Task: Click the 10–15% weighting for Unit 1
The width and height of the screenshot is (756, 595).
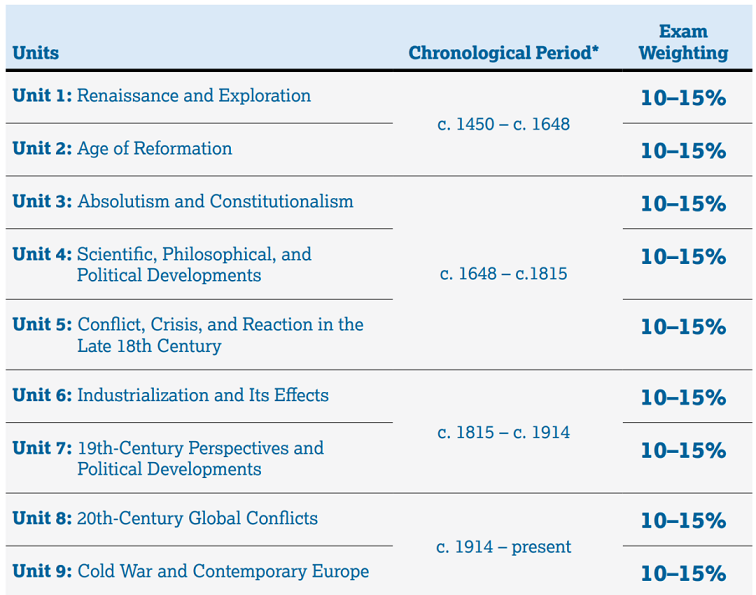Action: click(683, 98)
